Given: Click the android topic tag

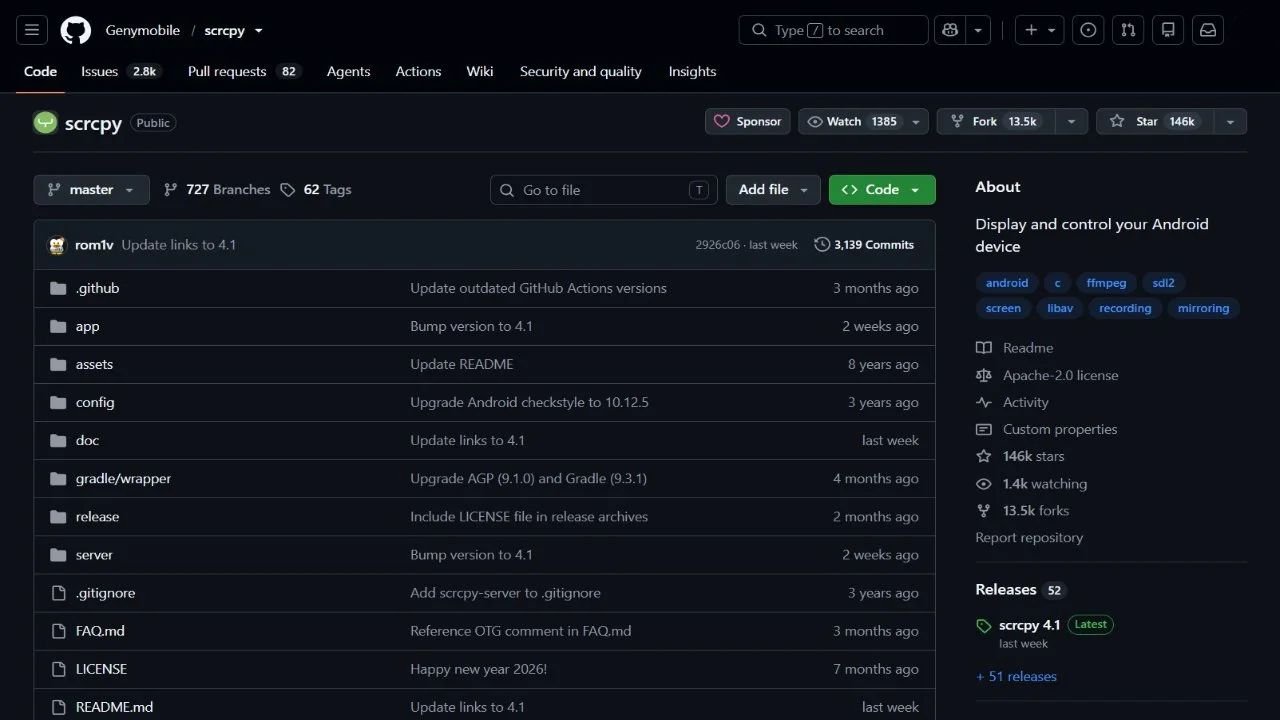Looking at the screenshot, I should (1007, 283).
